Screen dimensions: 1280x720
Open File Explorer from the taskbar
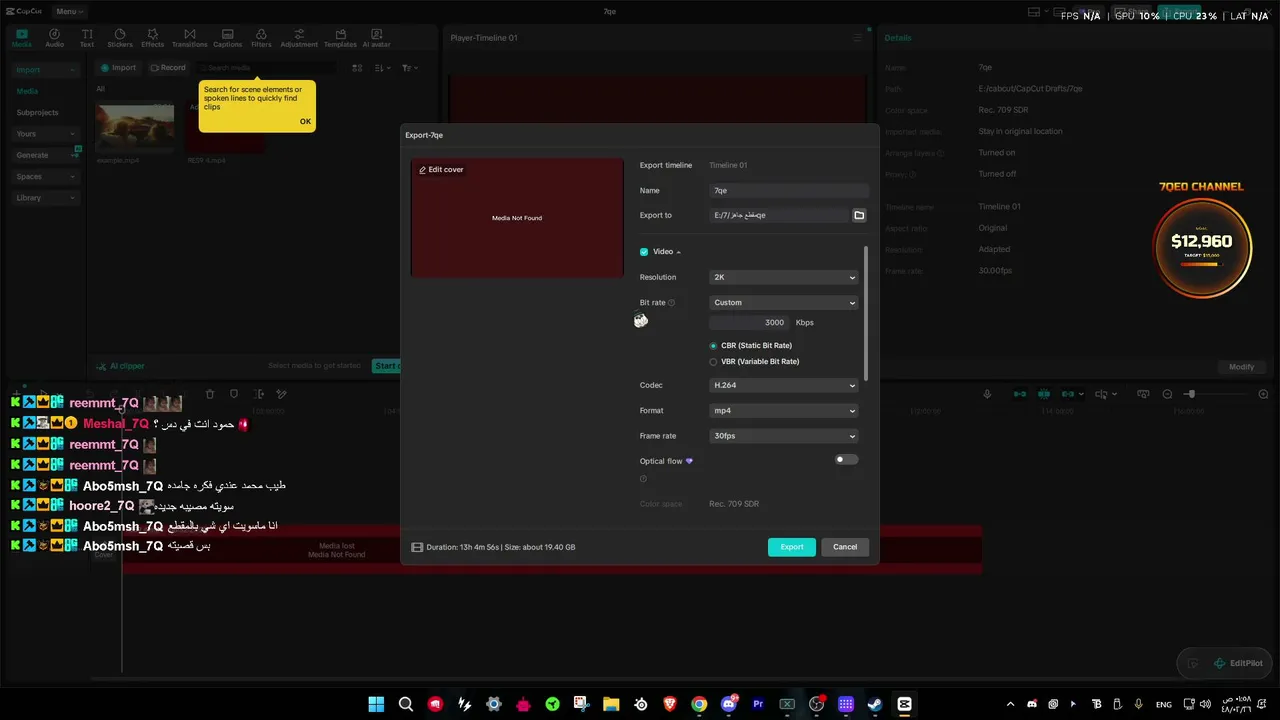611,704
